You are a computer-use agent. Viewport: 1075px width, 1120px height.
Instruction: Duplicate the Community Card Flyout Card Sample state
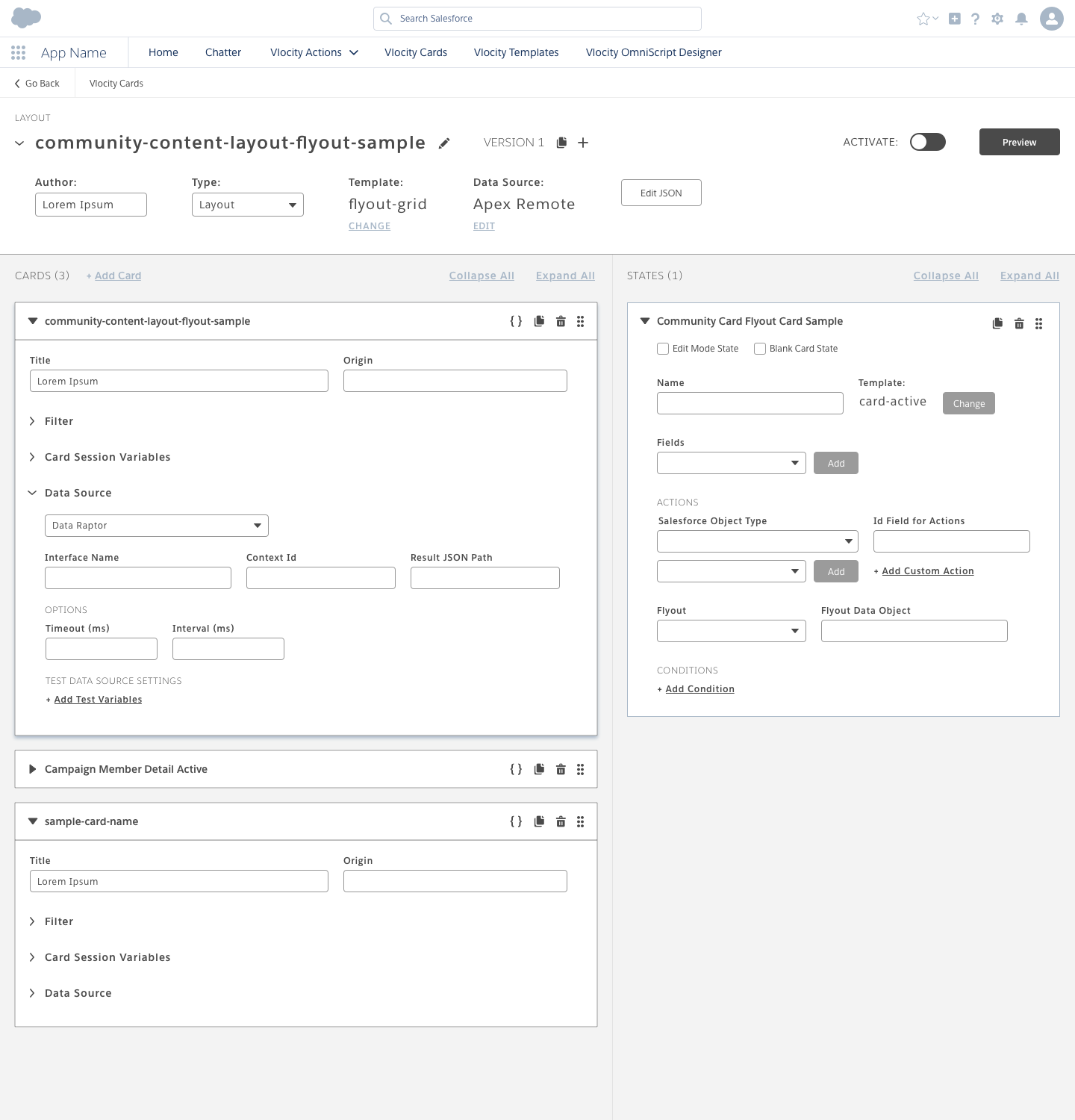997,323
